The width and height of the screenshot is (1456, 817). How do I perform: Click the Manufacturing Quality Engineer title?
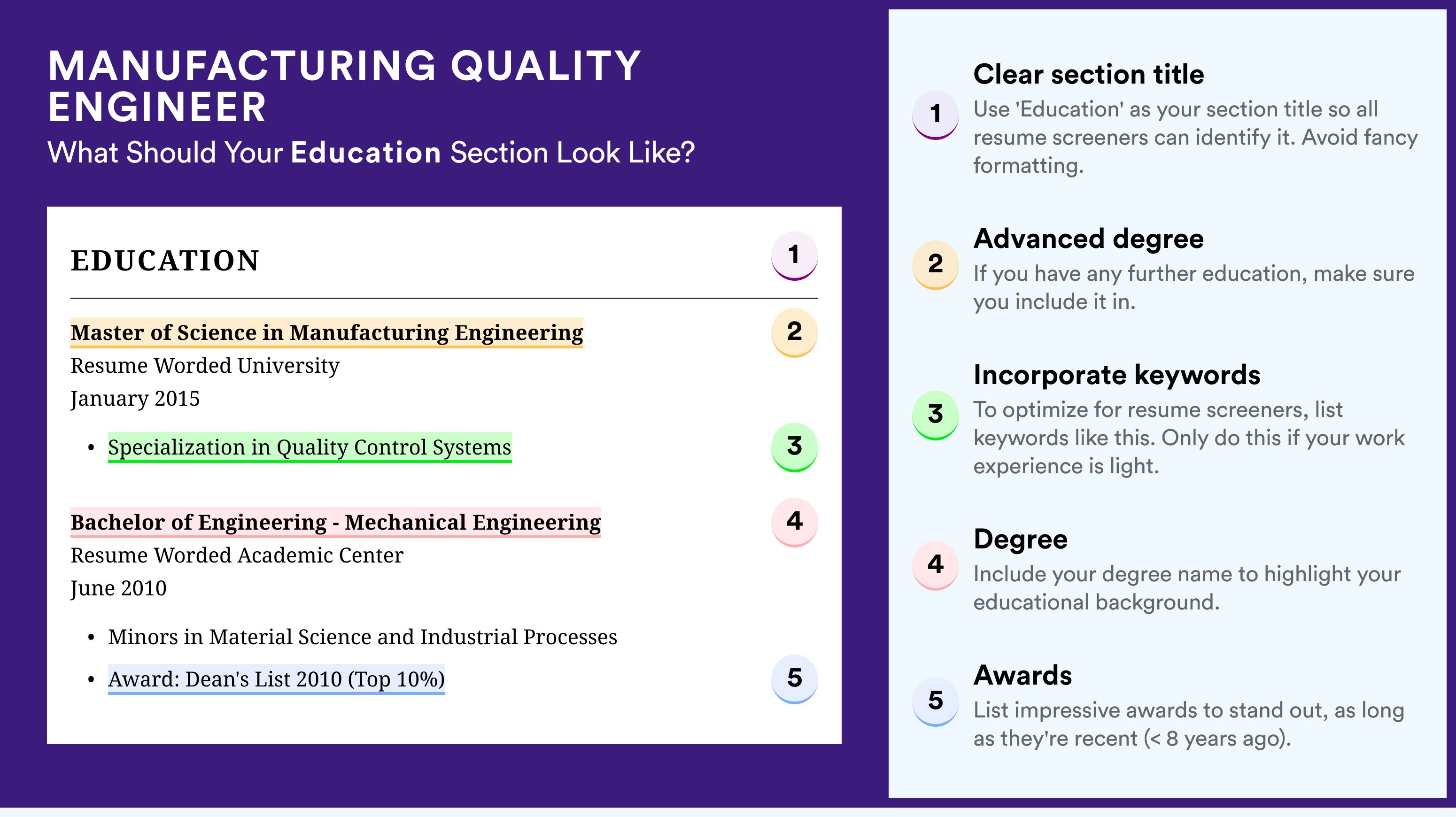pyautogui.click(x=344, y=86)
